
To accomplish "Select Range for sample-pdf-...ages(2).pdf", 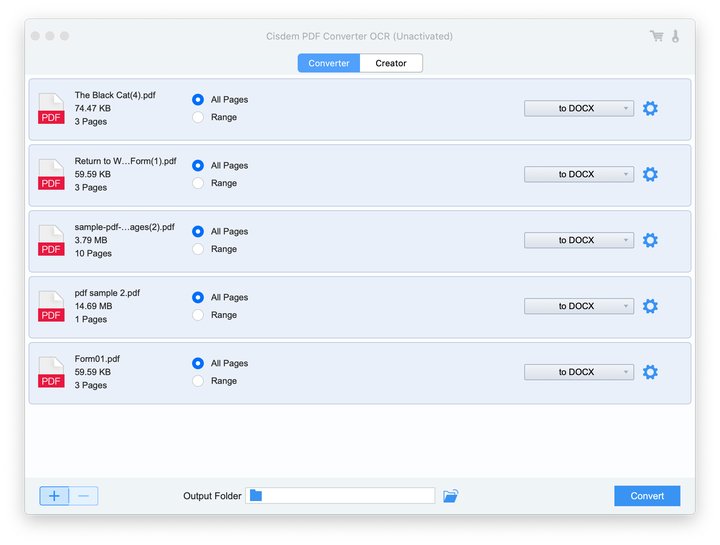I will click(198, 249).
